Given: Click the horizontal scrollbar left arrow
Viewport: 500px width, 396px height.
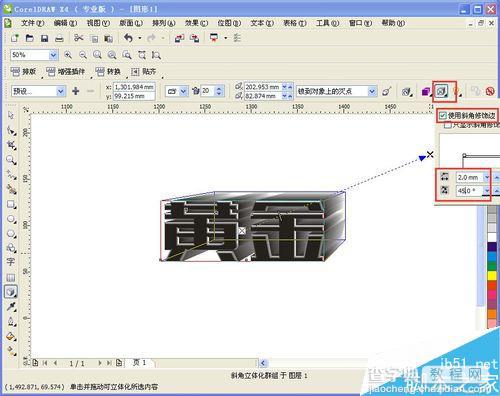Looking at the screenshot, I should point(263,363).
